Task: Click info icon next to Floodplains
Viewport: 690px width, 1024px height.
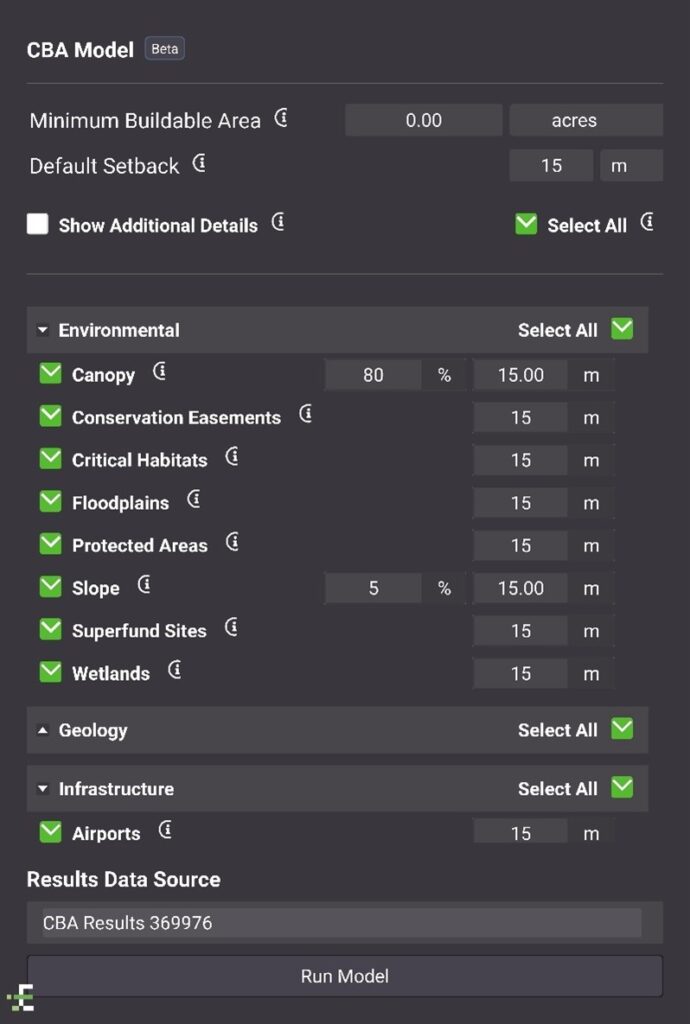Action: tap(194, 500)
